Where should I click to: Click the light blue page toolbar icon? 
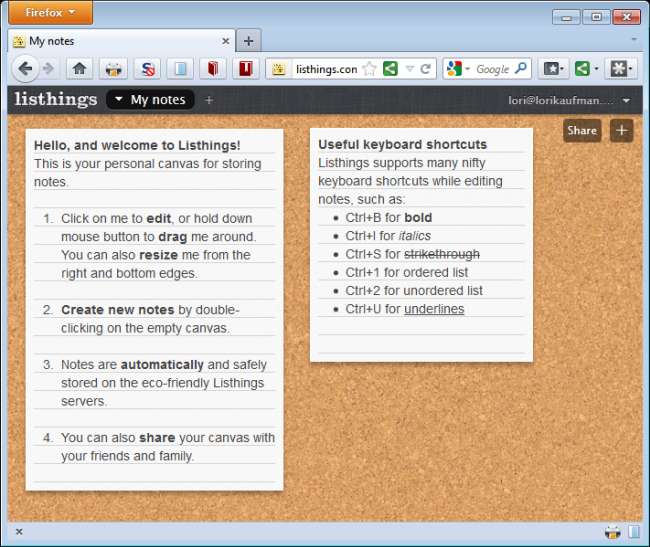pos(180,68)
